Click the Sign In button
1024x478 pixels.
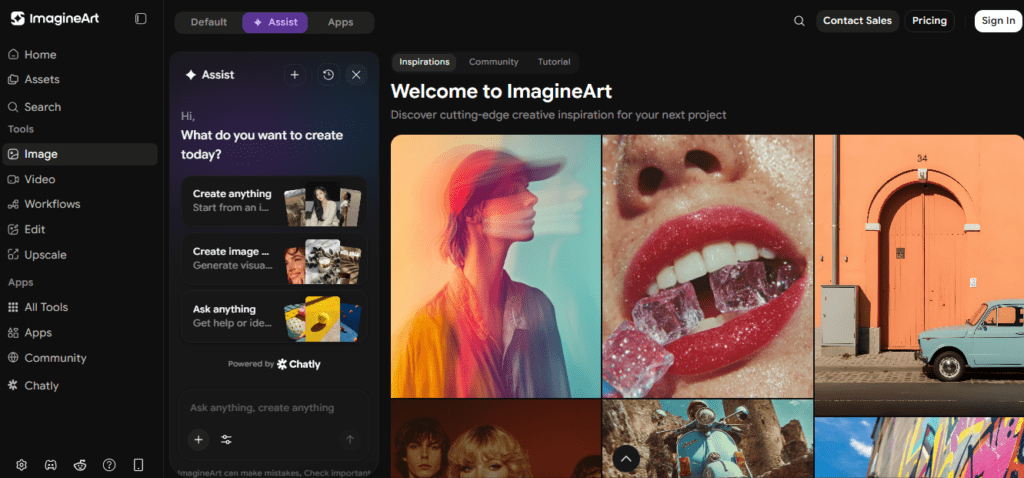pyautogui.click(x=998, y=21)
